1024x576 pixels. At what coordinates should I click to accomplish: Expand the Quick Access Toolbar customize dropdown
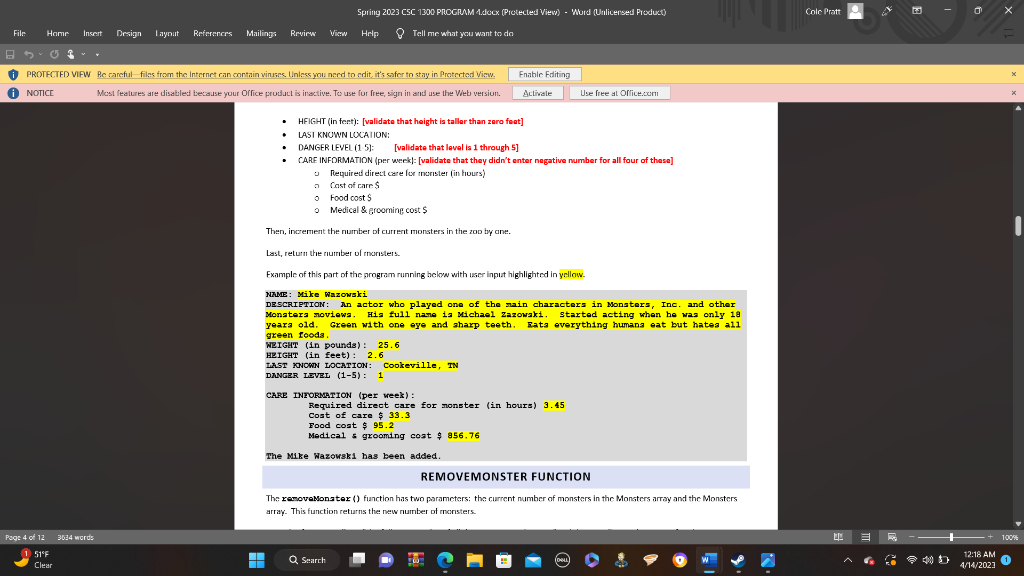tap(97, 54)
